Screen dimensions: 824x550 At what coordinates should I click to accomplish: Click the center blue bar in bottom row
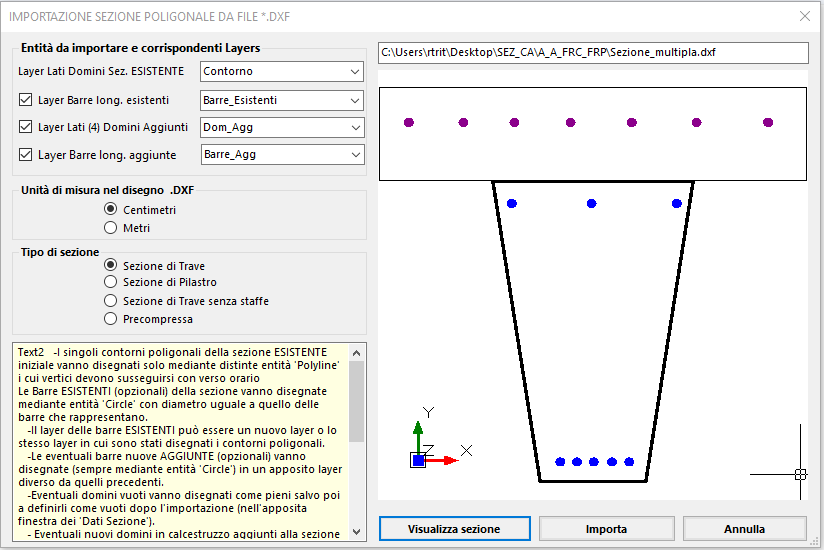point(594,462)
